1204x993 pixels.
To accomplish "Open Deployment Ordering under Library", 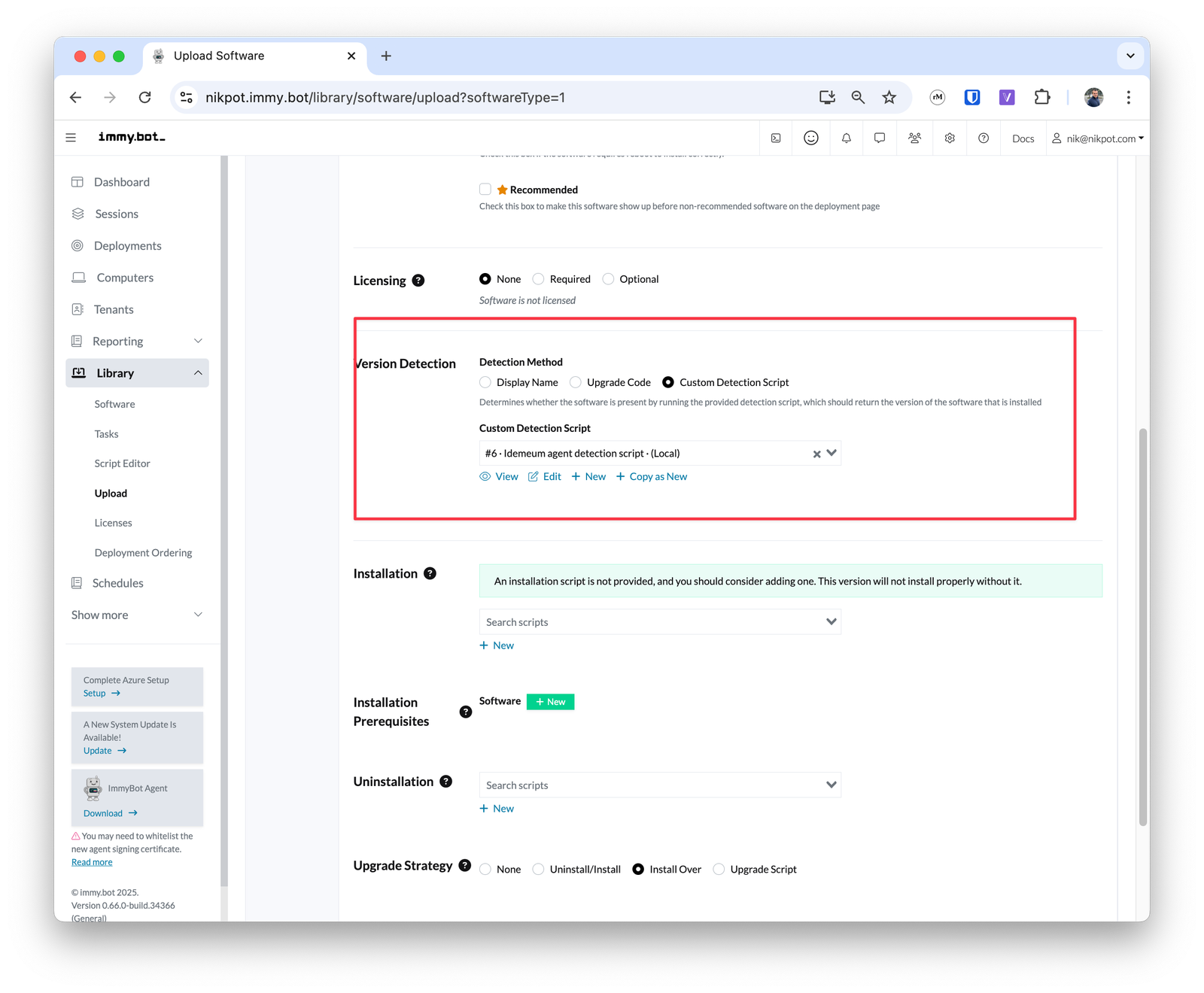I will [x=143, y=553].
